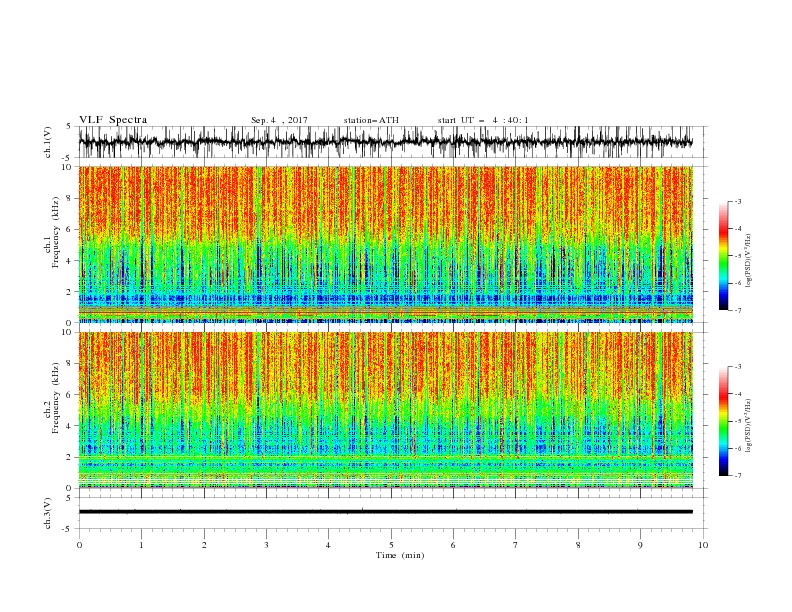Select the ch.2 "Frequency (kHz)" axis label
Image resolution: width=792 pixels, height=612 pixels.
(x=55, y=397)
